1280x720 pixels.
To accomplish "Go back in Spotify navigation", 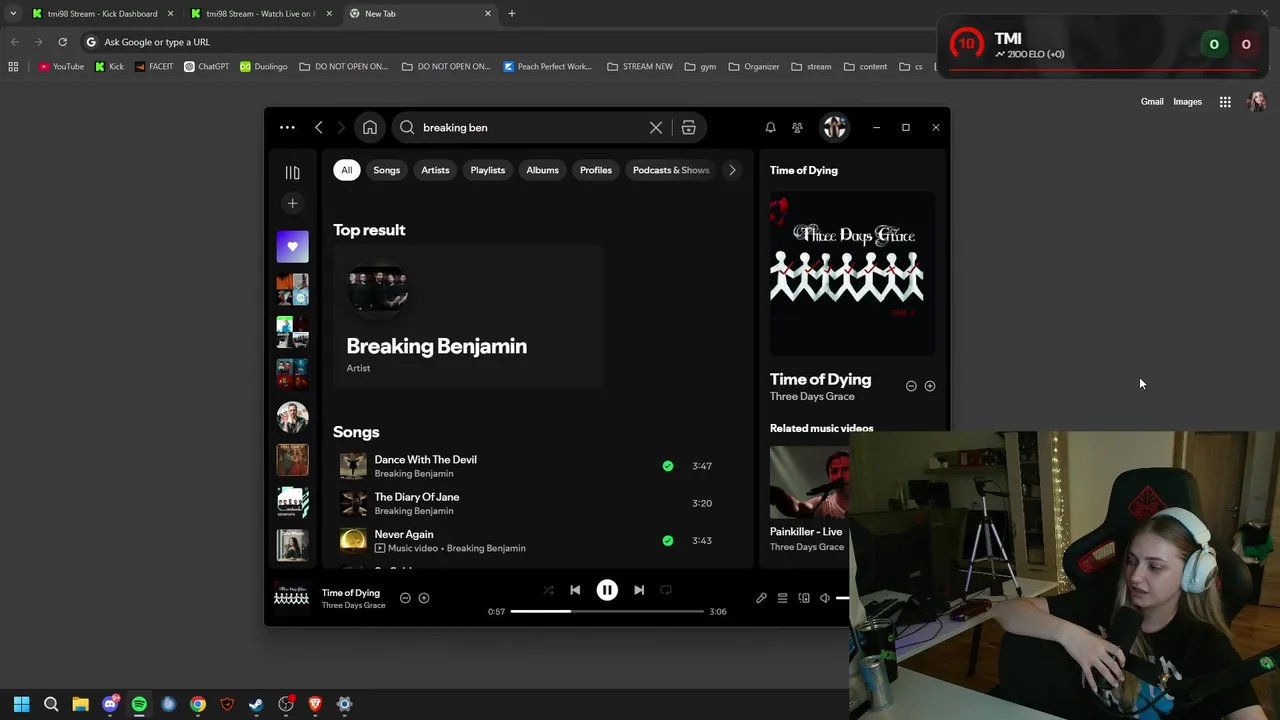I will [x=319, y=127].
